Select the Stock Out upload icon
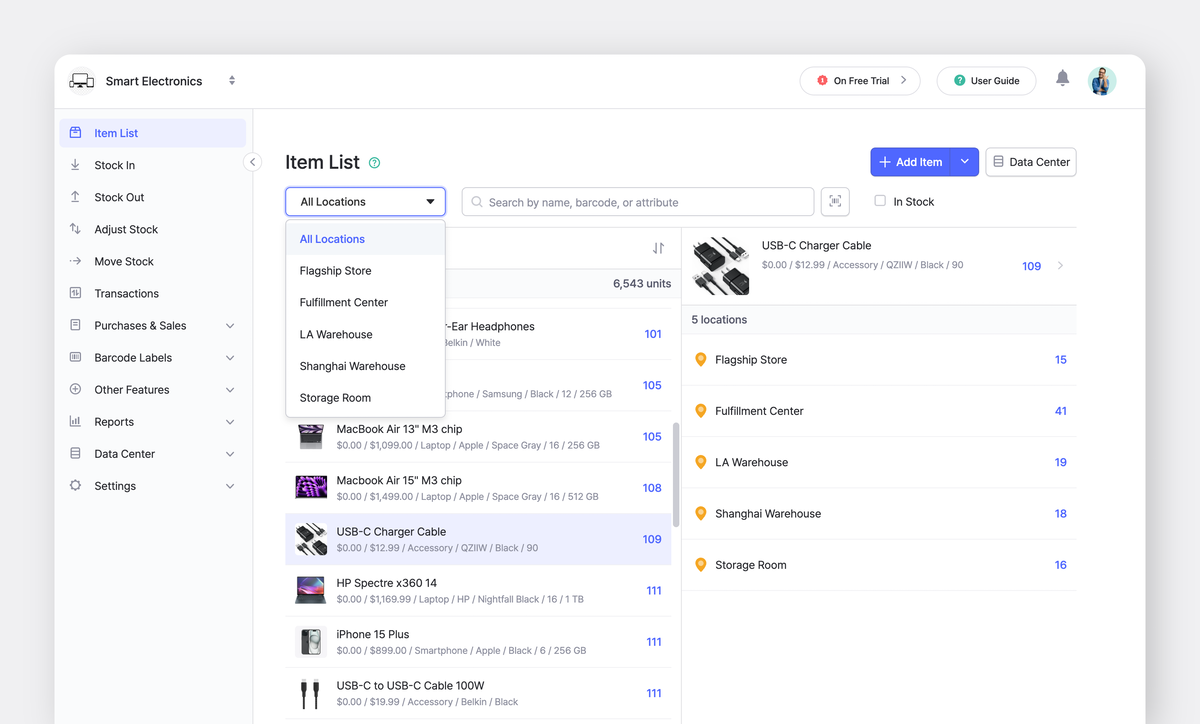1200x724 pixels. pyautogui.click(x=76, y=196)
